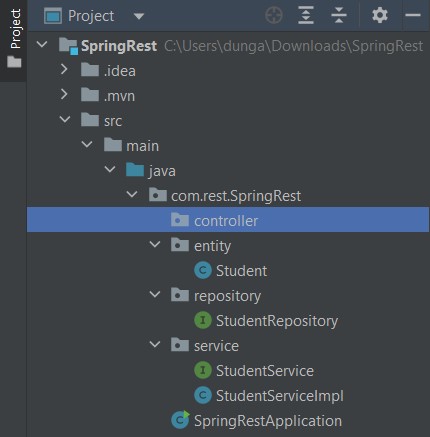Click the Collapse All toolbar icon
The image size is (430, 437).
click(x=339, y=15)
